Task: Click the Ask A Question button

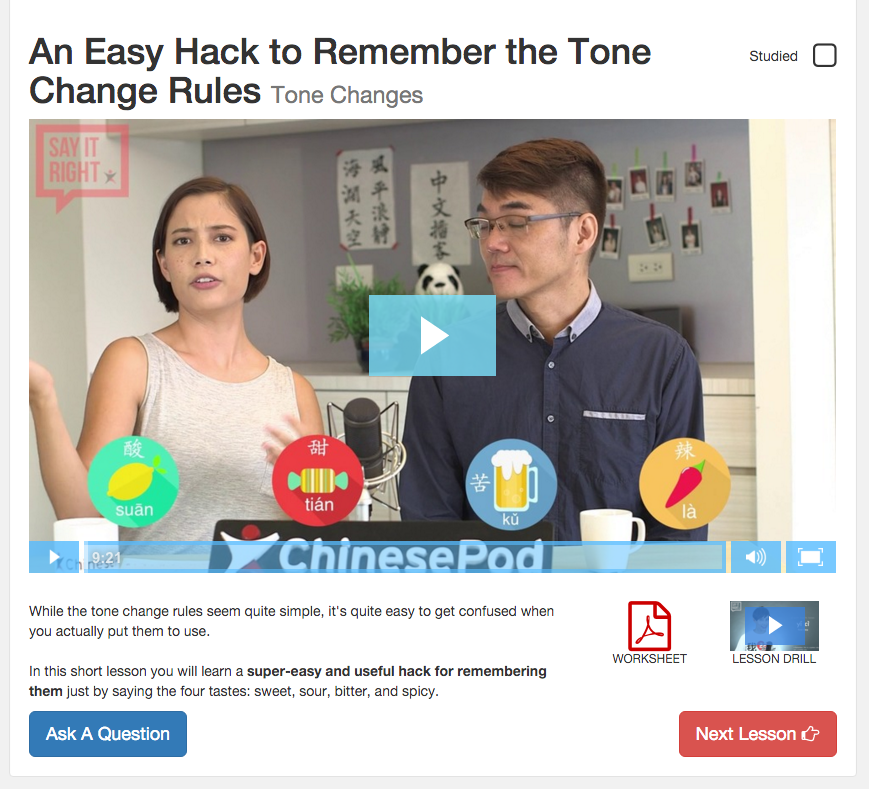Action: click(108, 734)
